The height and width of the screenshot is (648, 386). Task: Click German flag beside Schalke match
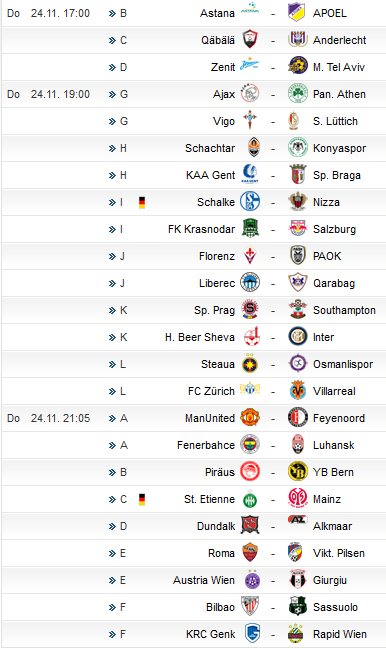(x=142, y=202)
